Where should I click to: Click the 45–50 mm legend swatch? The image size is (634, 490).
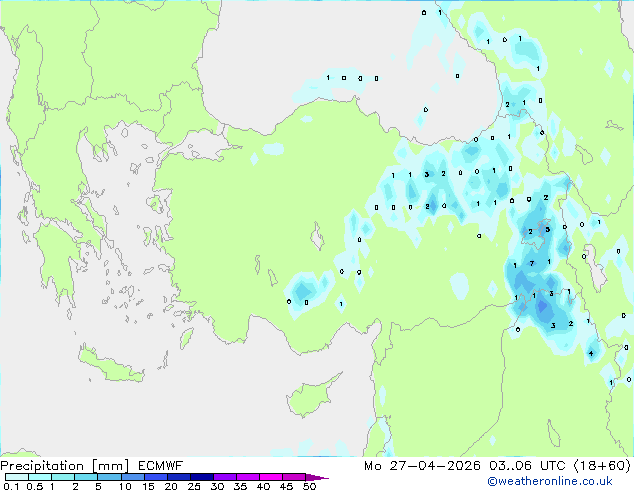point(294,477)
